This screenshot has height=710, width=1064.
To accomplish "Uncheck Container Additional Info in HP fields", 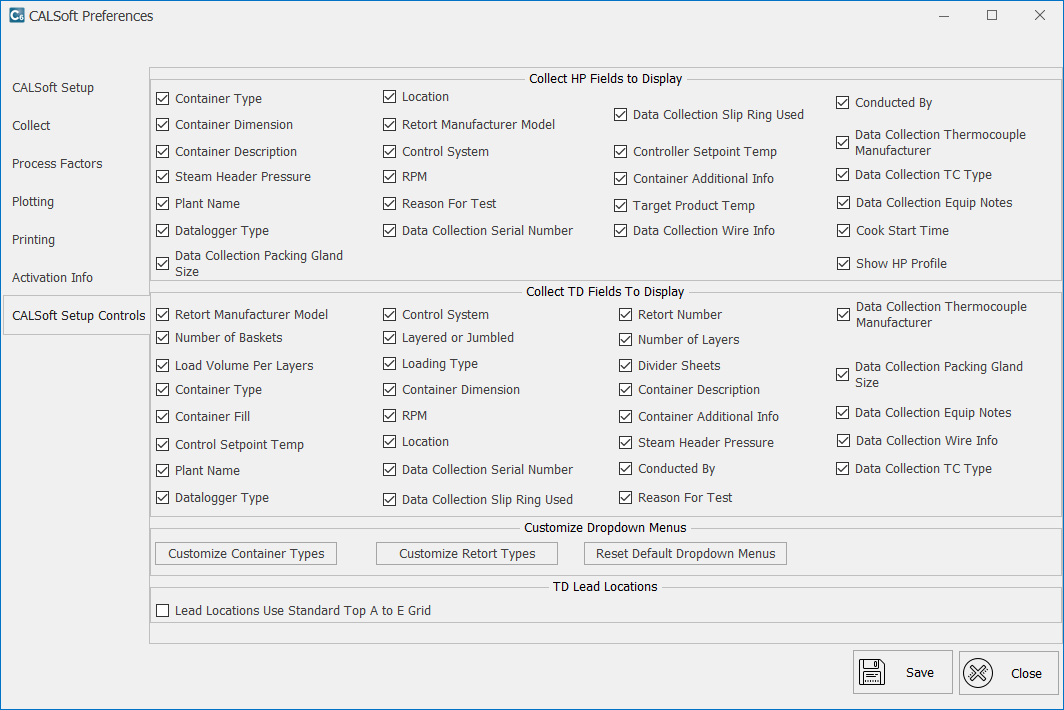I will click(621, 179).
